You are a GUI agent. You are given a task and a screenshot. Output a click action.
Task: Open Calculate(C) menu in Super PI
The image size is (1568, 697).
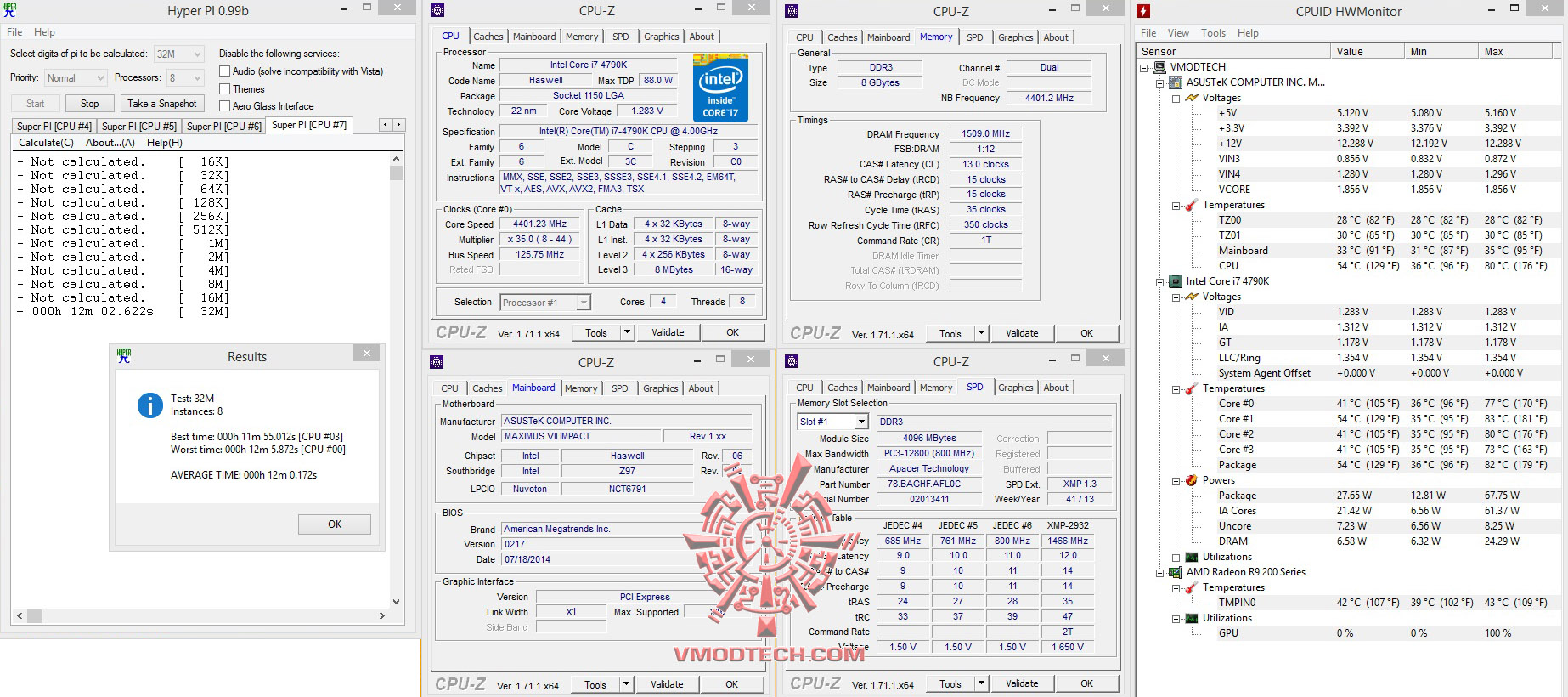pyautogui.click(x=46, y=143)
